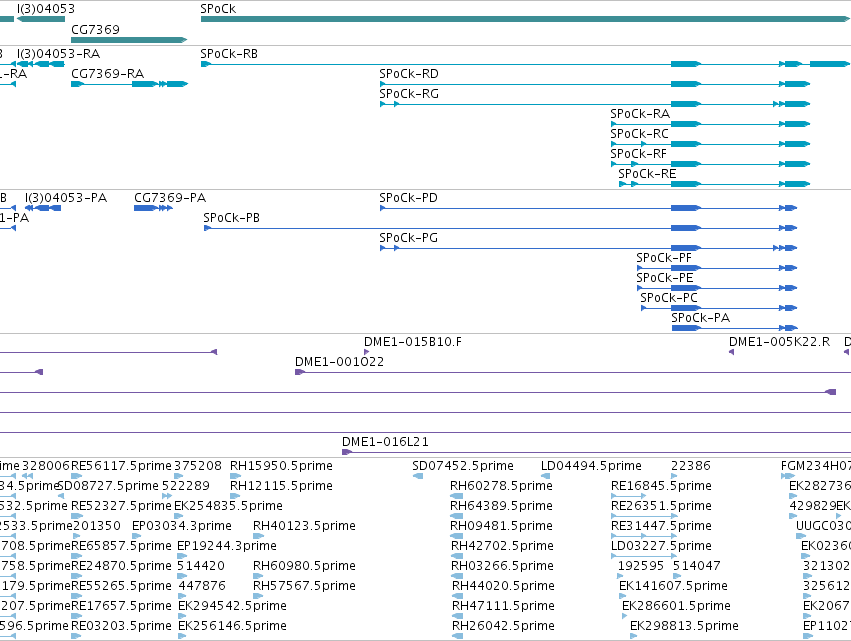
Task: Select the SPoCk gene label
Action: [218, 9]
